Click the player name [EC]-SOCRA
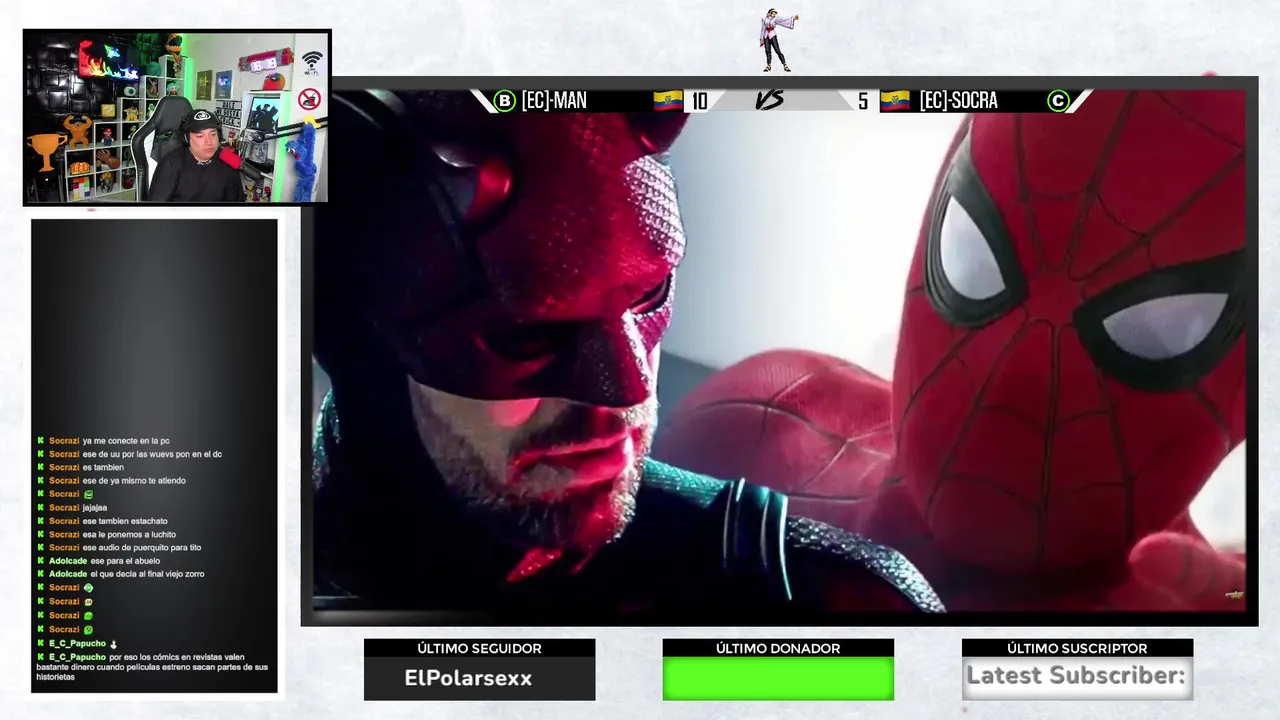Image resolution: width=1280 pixels, height=720 pixels. [x=958, y=101]
